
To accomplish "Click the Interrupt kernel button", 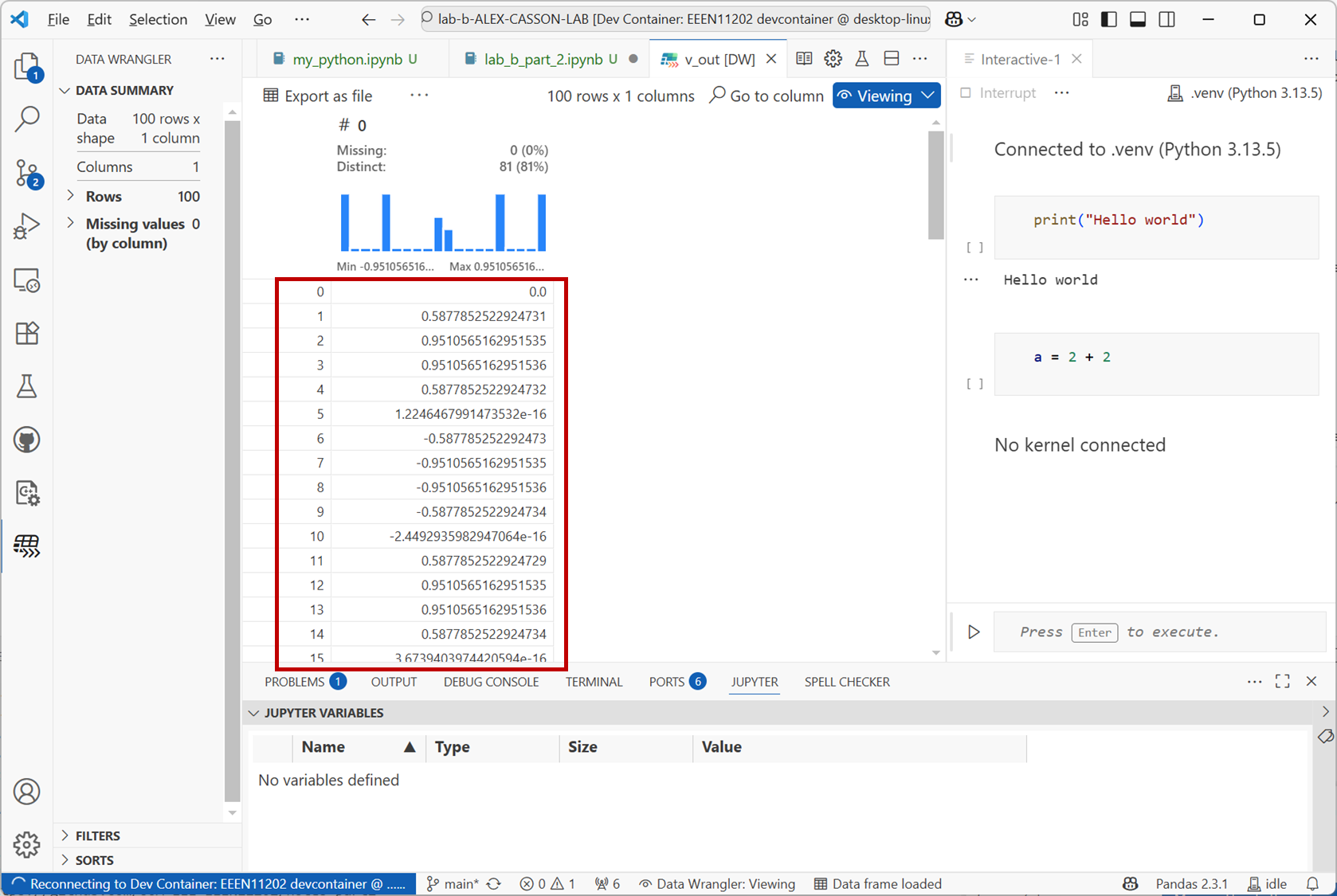I will point(998,93).
